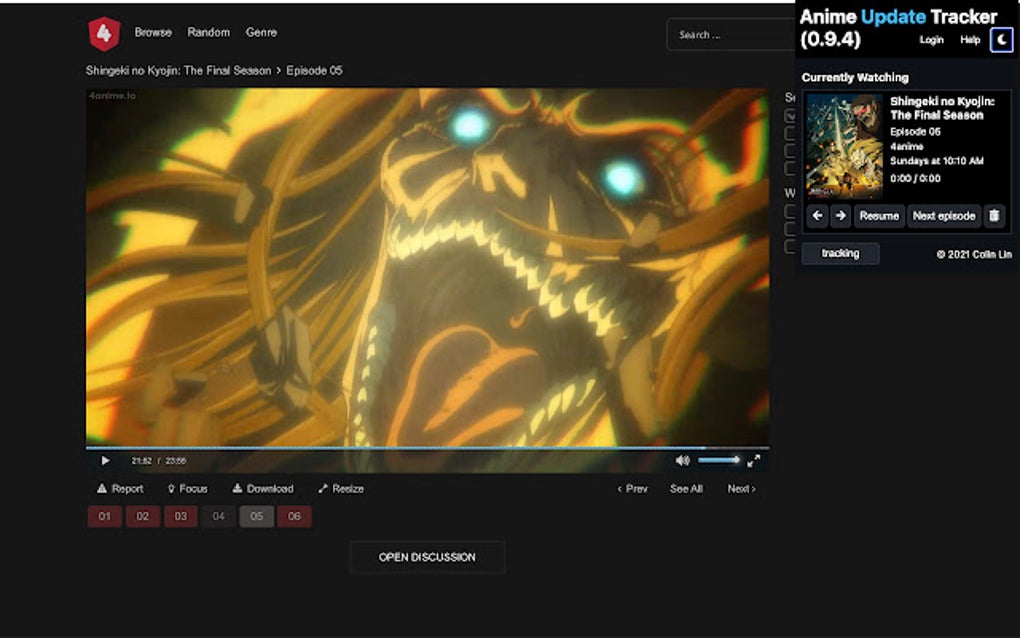Image resolution: width=1020 pixels, height=638 pixels.
Task: Uncheck the first checkbox in the servers list
Action: (789, 113)
